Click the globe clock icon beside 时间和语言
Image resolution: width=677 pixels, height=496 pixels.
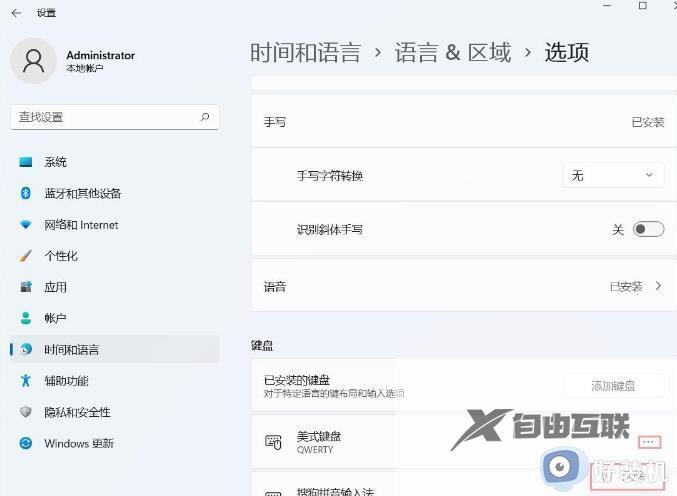[26, 349]
